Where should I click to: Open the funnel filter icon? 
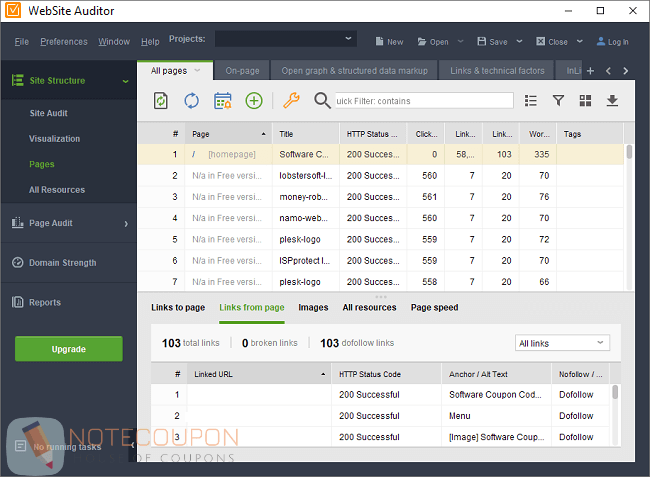(x=558, y=101)
